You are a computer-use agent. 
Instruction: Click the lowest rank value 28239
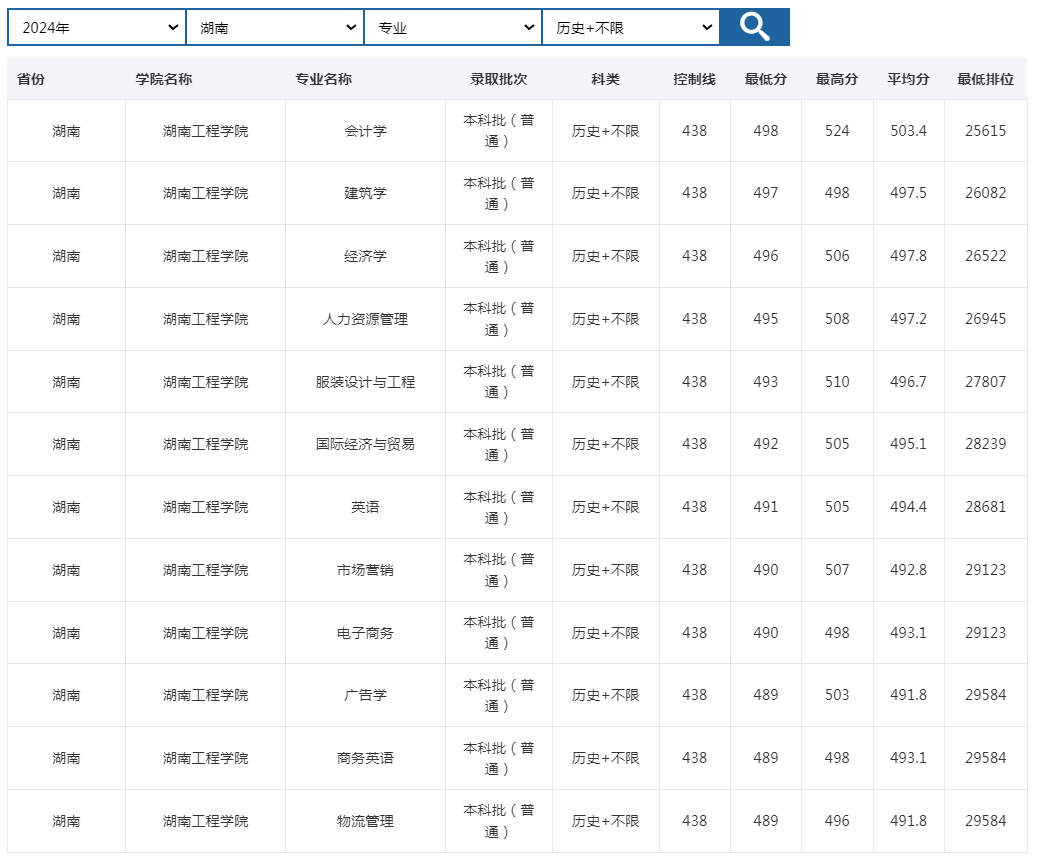(985, 444)
